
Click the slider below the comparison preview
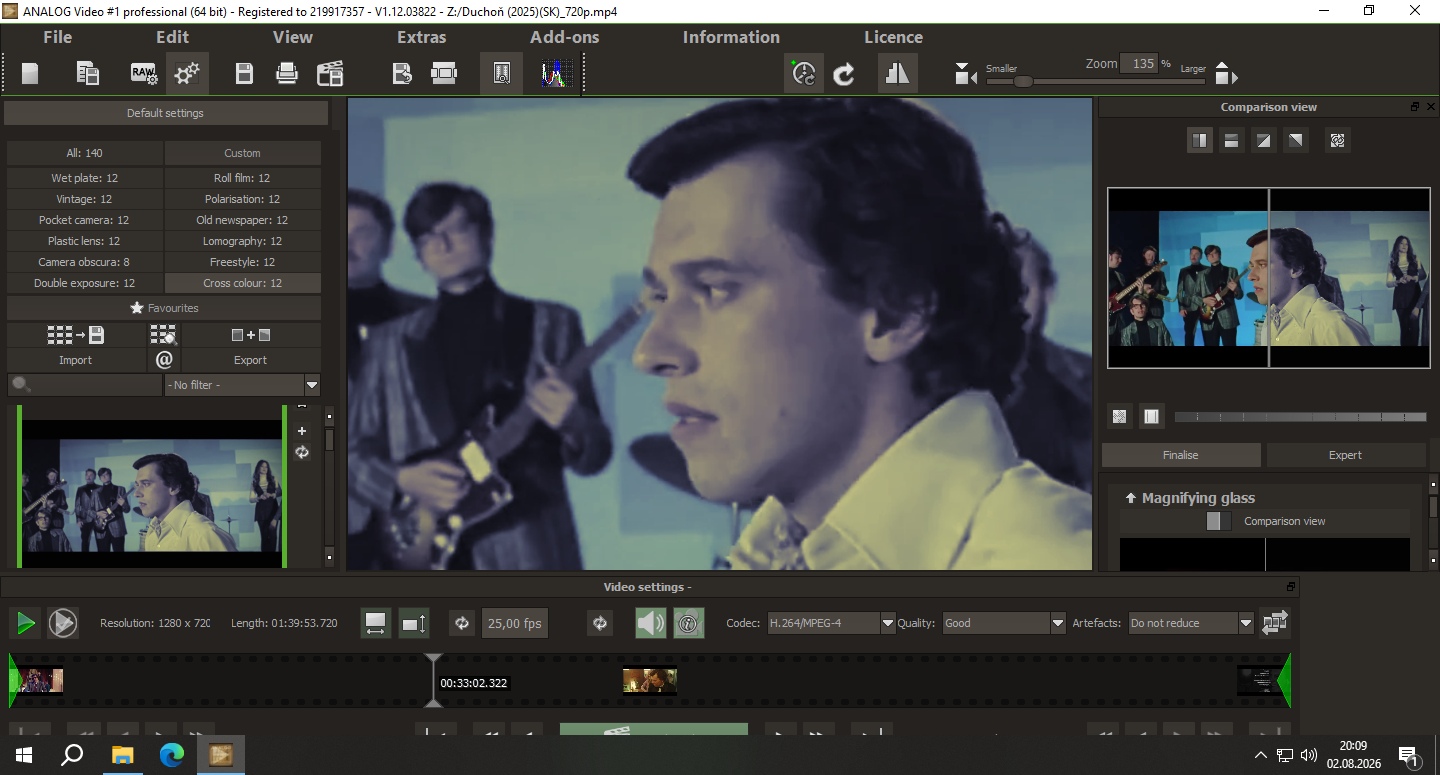coord(1301,416)
